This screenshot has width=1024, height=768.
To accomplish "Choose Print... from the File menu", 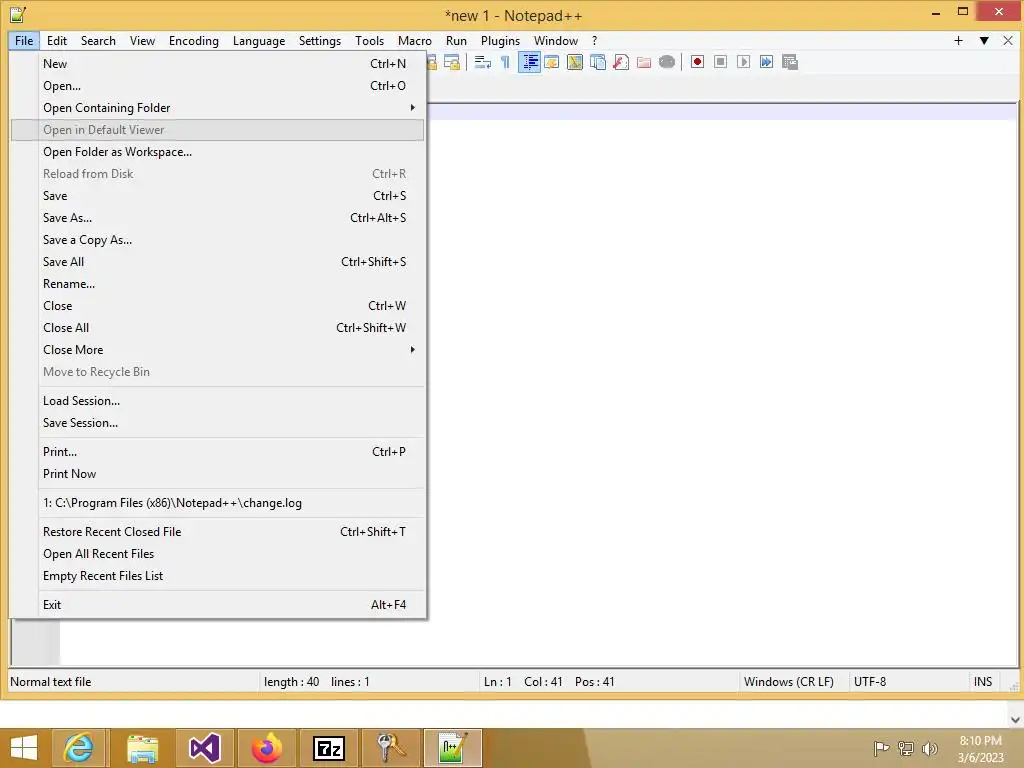I will point(218,452).
